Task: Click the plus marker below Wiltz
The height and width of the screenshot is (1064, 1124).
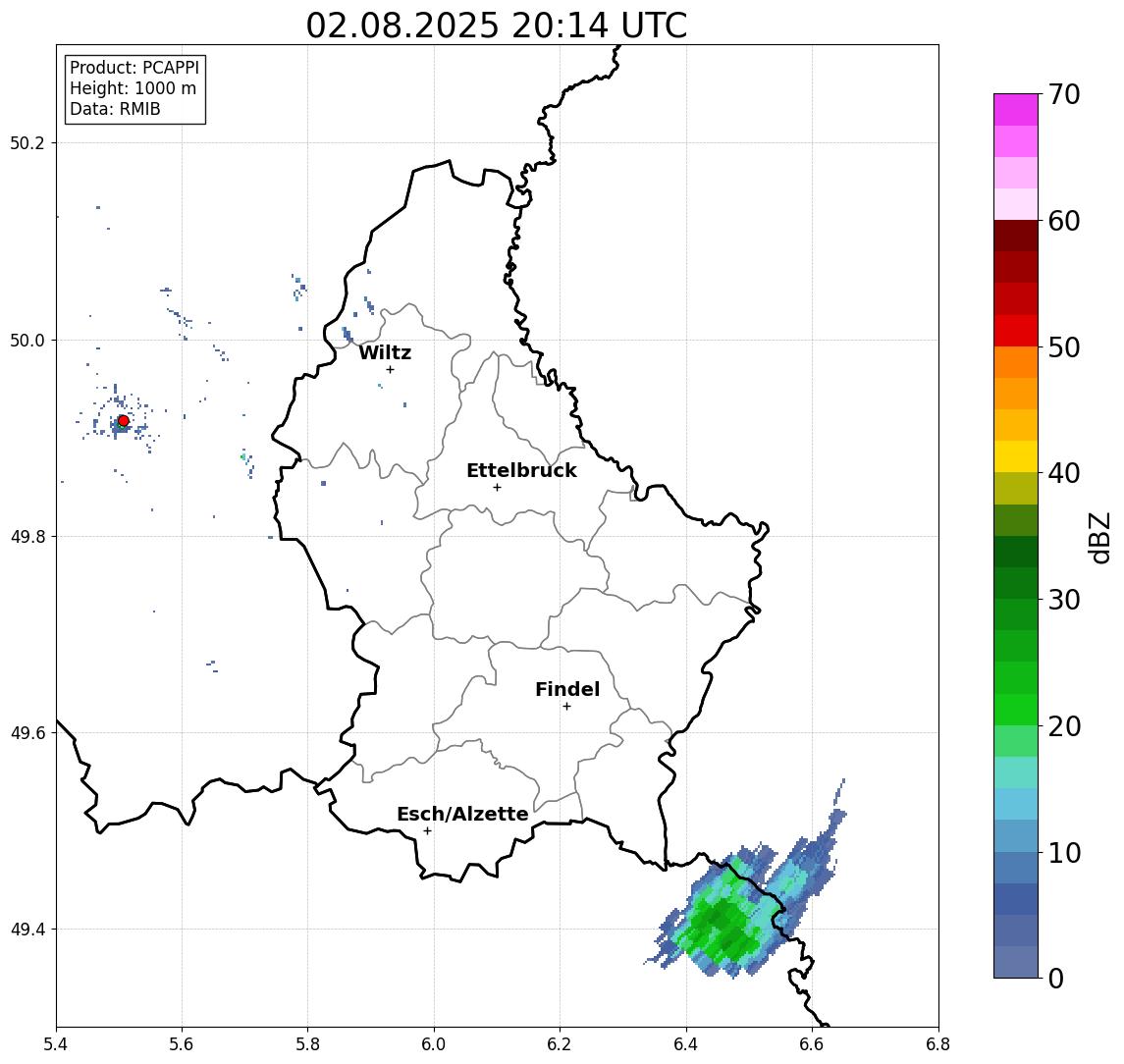Action: point(390,369)
